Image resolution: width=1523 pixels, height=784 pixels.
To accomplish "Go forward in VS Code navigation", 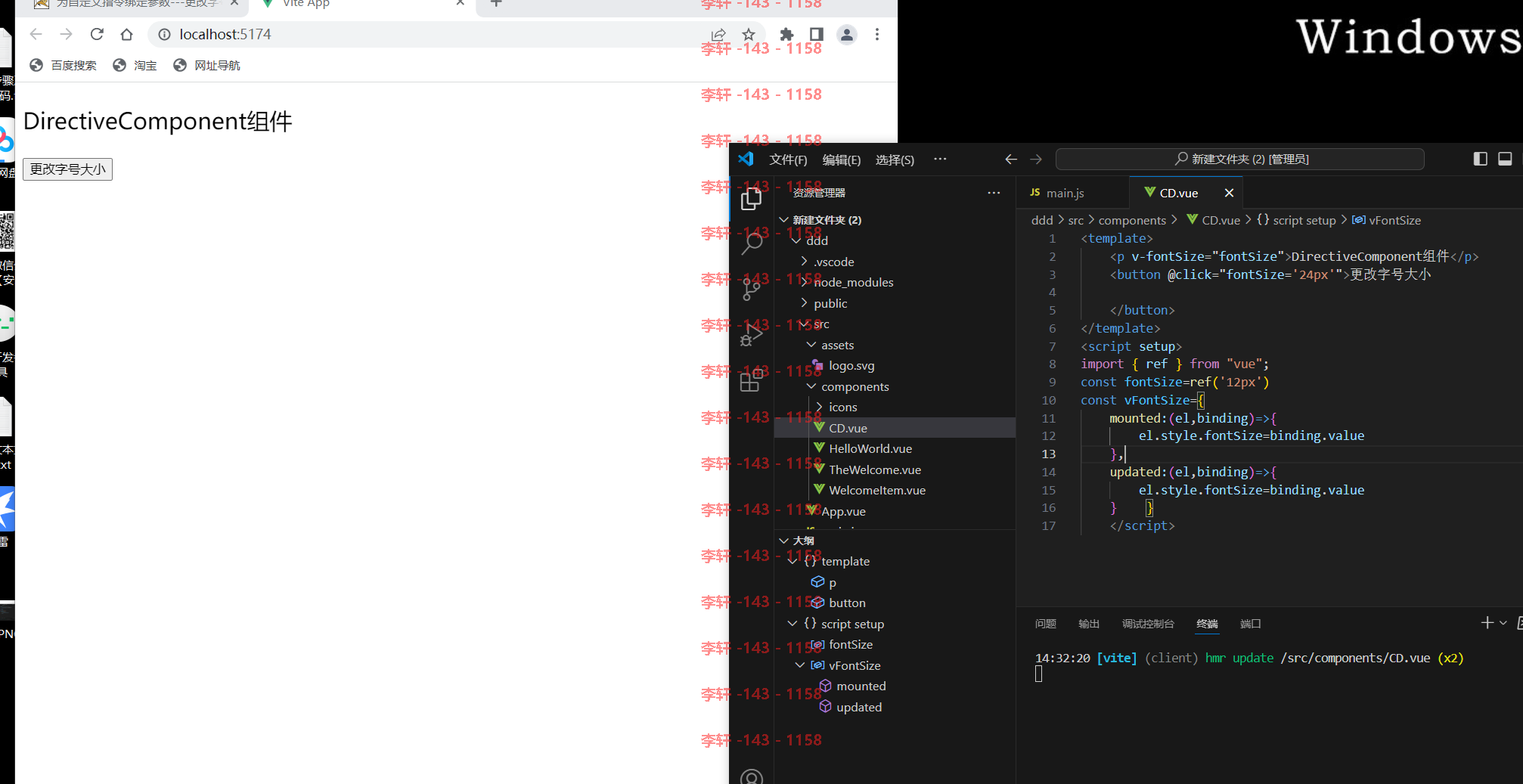I will [1036, 159].
